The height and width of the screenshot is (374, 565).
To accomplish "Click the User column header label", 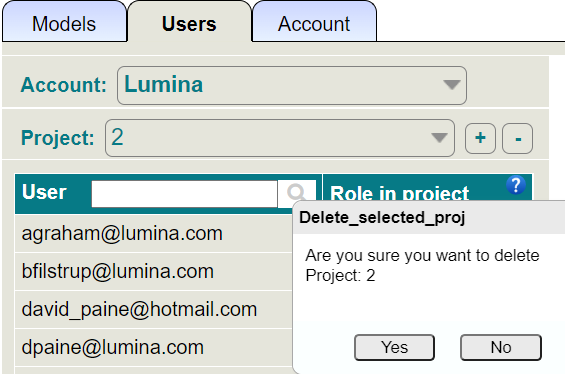I will click(44, 192).
